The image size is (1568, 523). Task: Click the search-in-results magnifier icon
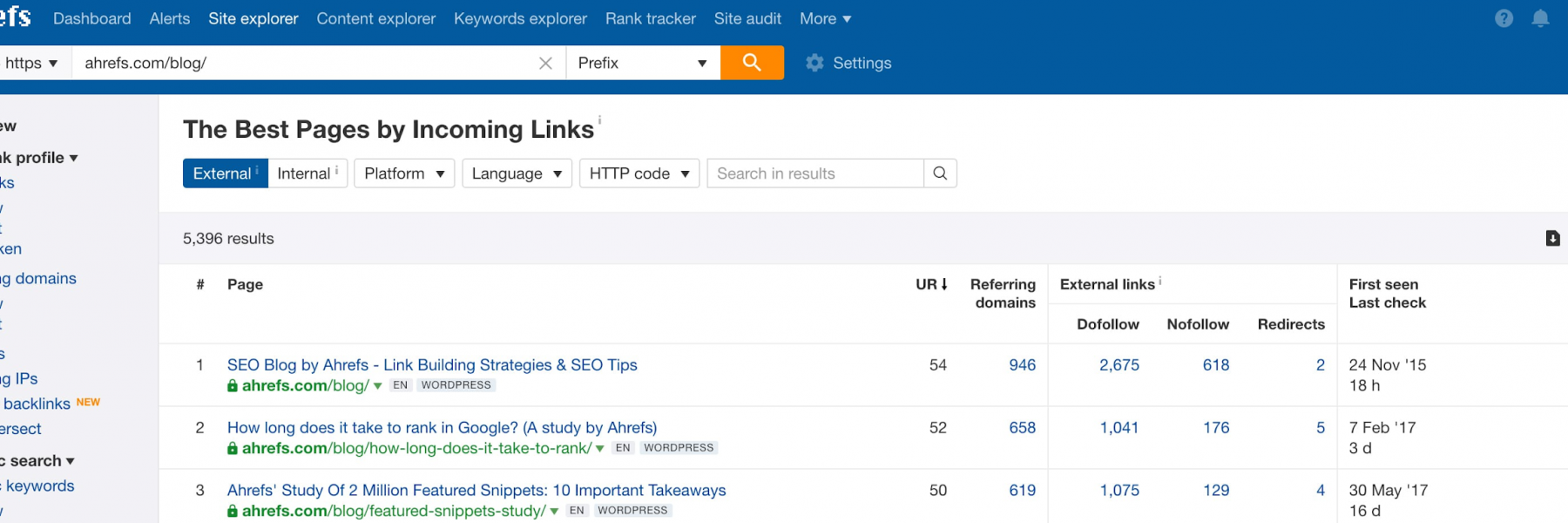click(940, 173)
